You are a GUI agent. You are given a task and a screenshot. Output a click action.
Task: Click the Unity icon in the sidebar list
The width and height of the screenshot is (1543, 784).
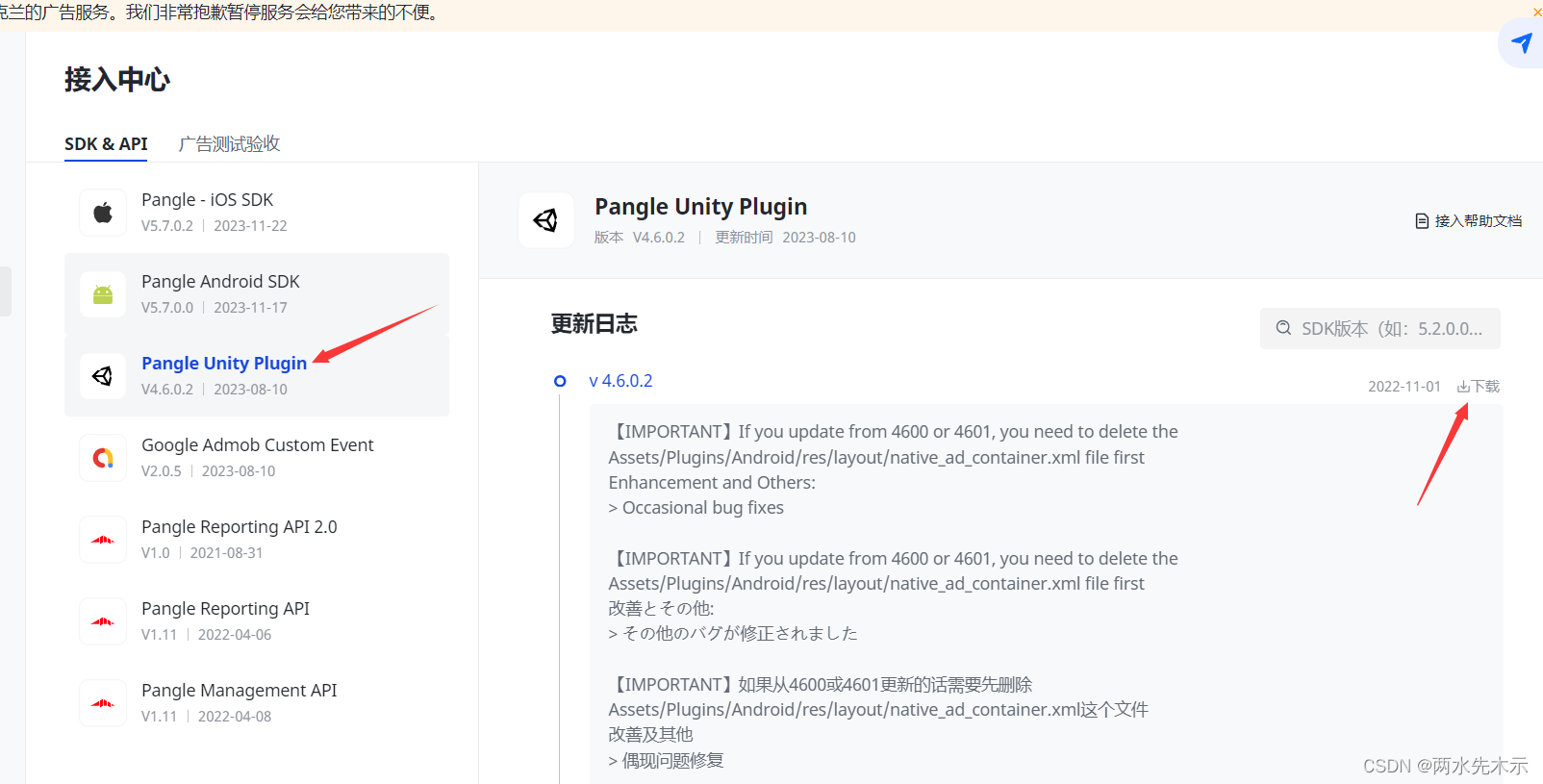pyautogui.click(x=103, y=376)
